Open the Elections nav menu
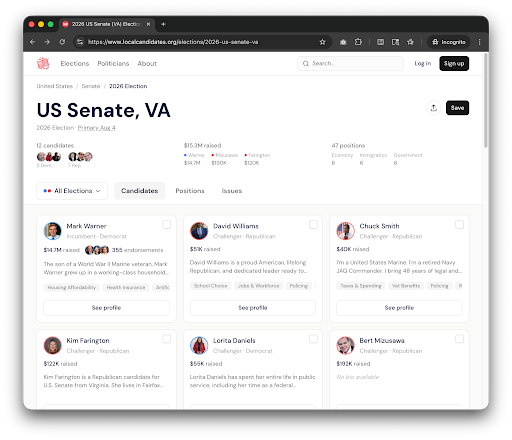 click(75, 63)
